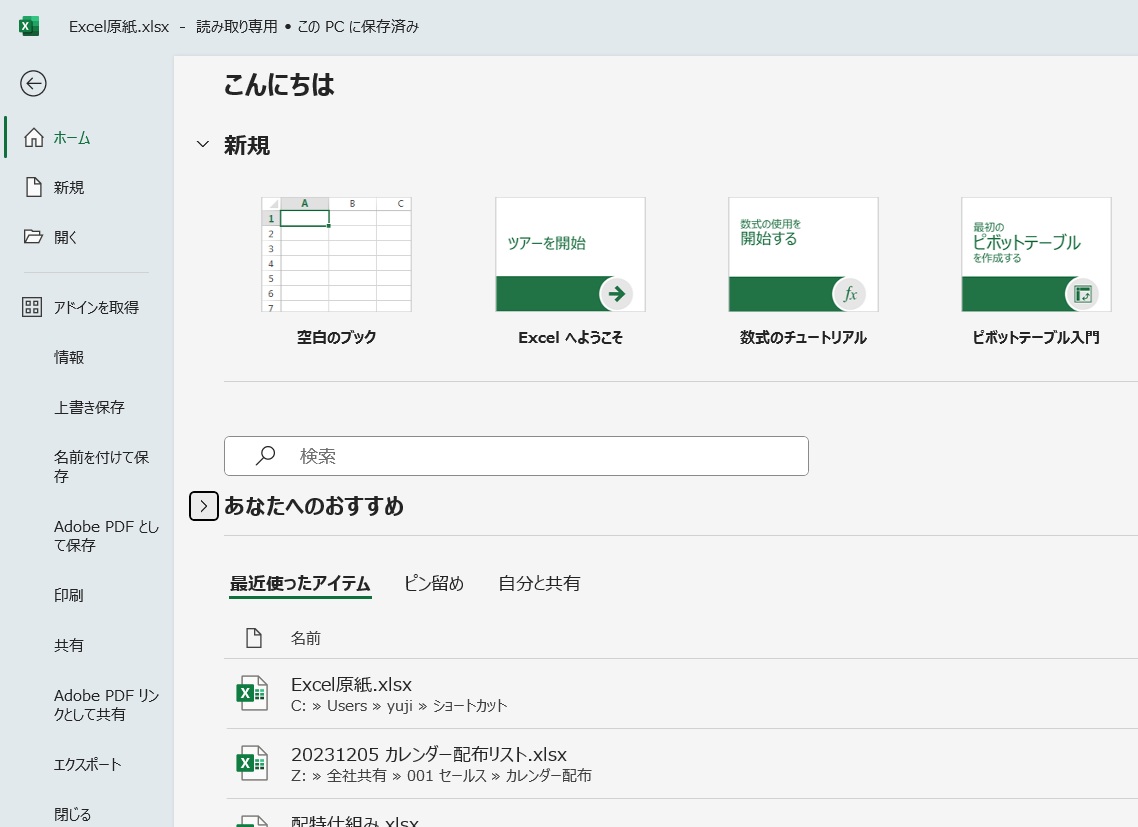Image resolution: width=1138 pixels, height=827 pixels.
Task: Open the 新規 page icon in sidebar
Action: pos(33,187)
